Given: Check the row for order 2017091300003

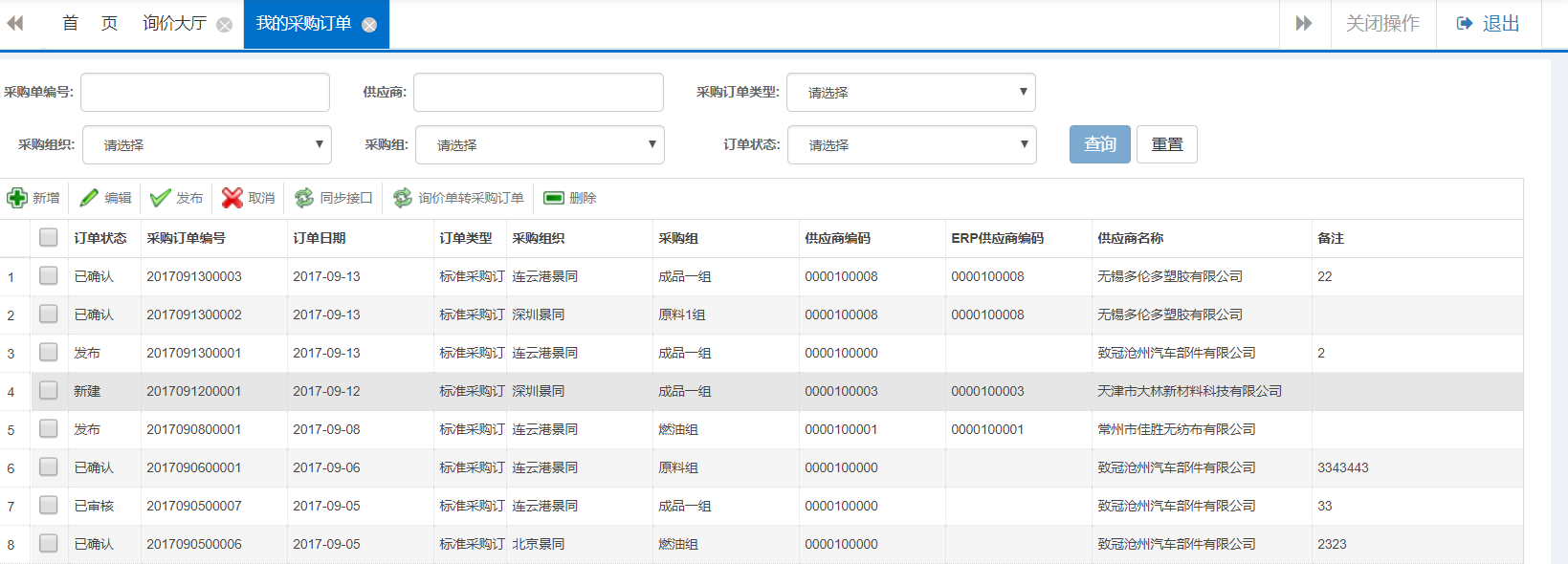Looking at the screenshot, I should [49, 275].
